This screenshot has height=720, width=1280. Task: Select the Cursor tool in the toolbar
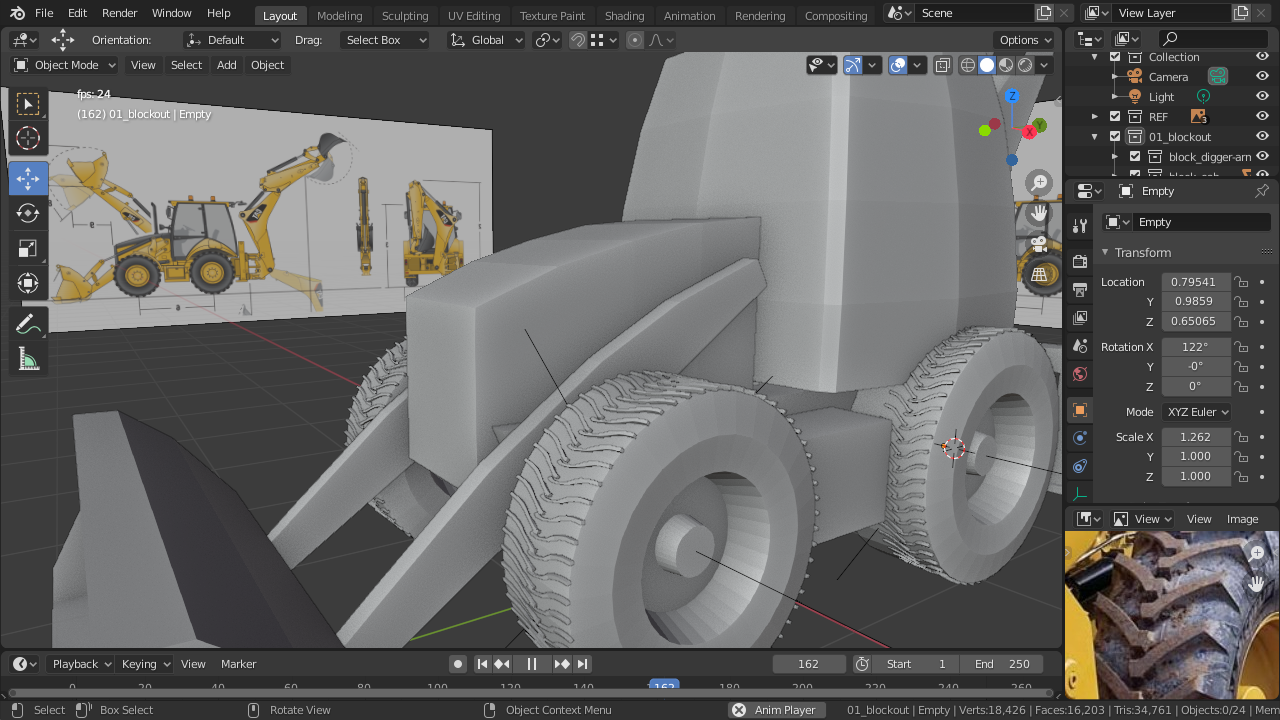28,138
